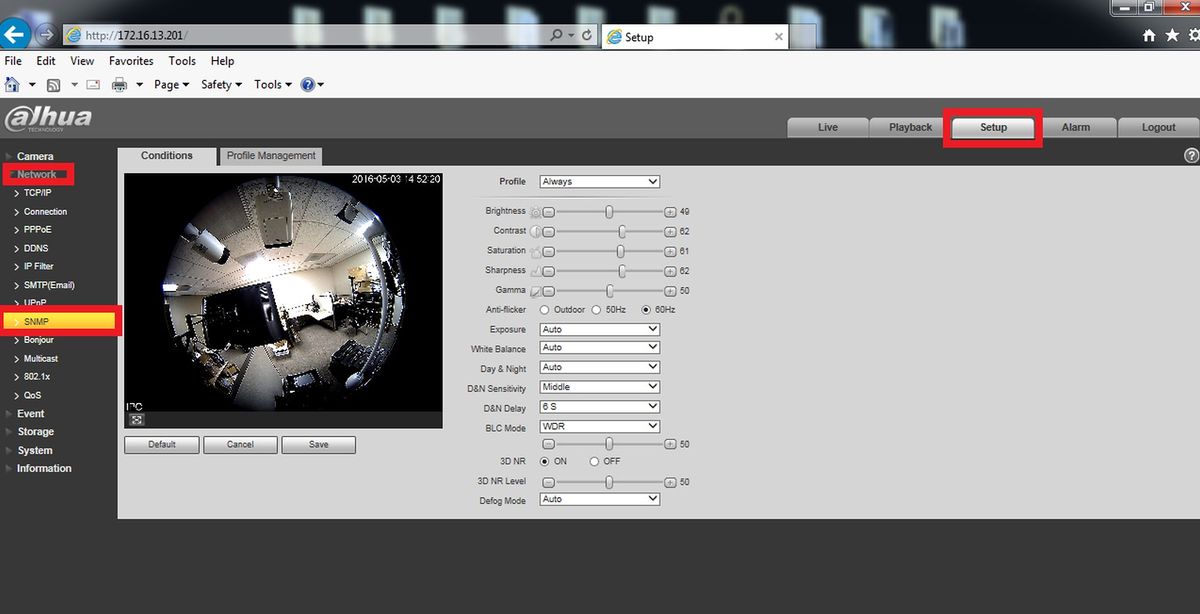Click the browser back arrow button
Screen dimensions: 1200x614
14,35
